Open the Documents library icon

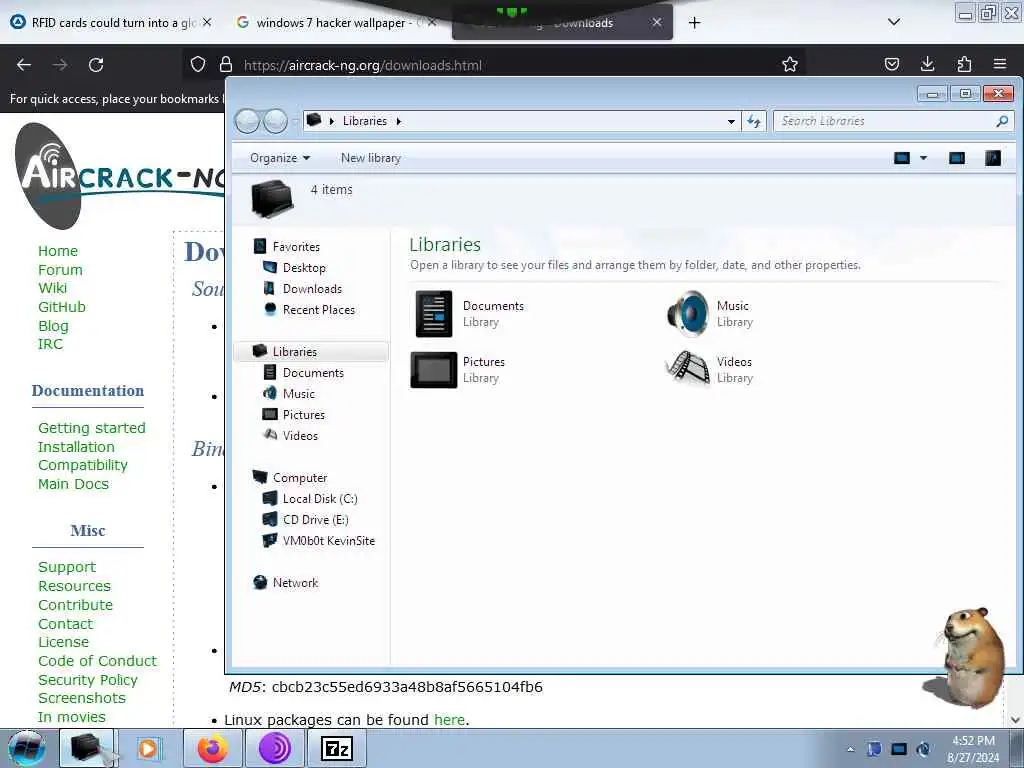click(x=434, y=314)
